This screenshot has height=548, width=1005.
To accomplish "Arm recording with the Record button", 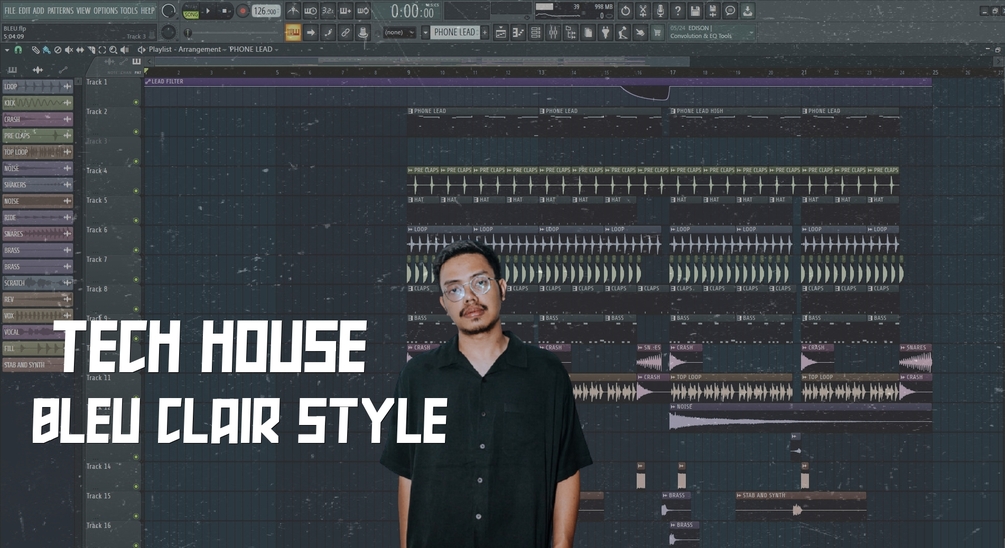I will 243,11.
